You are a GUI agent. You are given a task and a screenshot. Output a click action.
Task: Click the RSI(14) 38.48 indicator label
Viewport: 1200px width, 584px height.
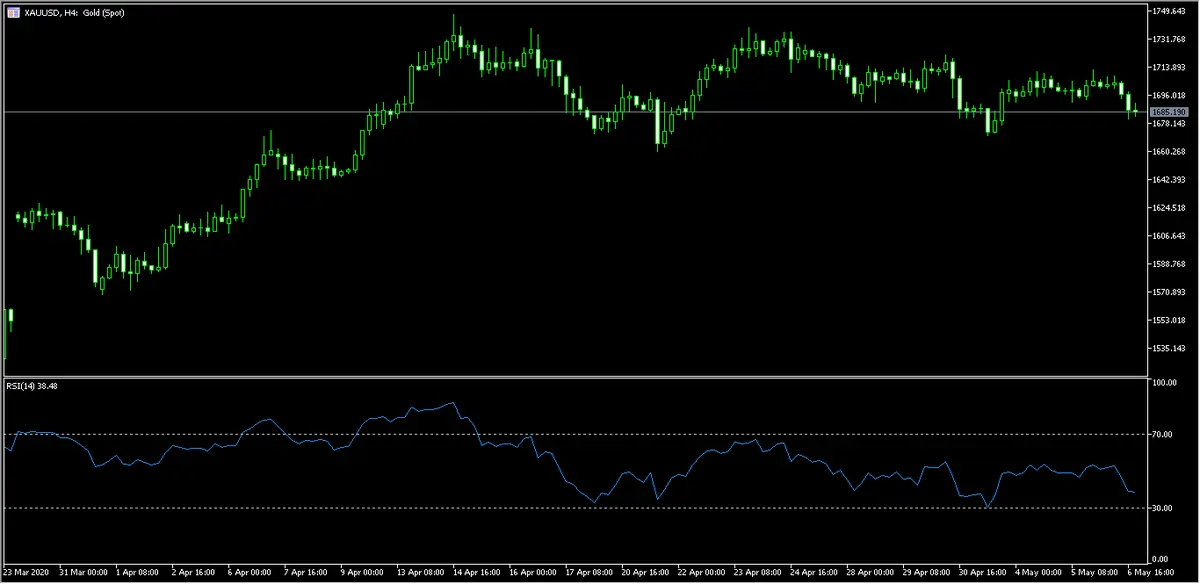[31, 387]
